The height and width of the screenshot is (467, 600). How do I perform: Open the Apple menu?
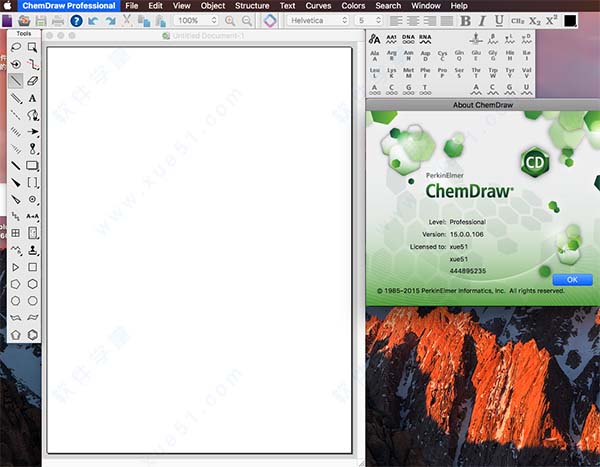click(x=8, y=6)
